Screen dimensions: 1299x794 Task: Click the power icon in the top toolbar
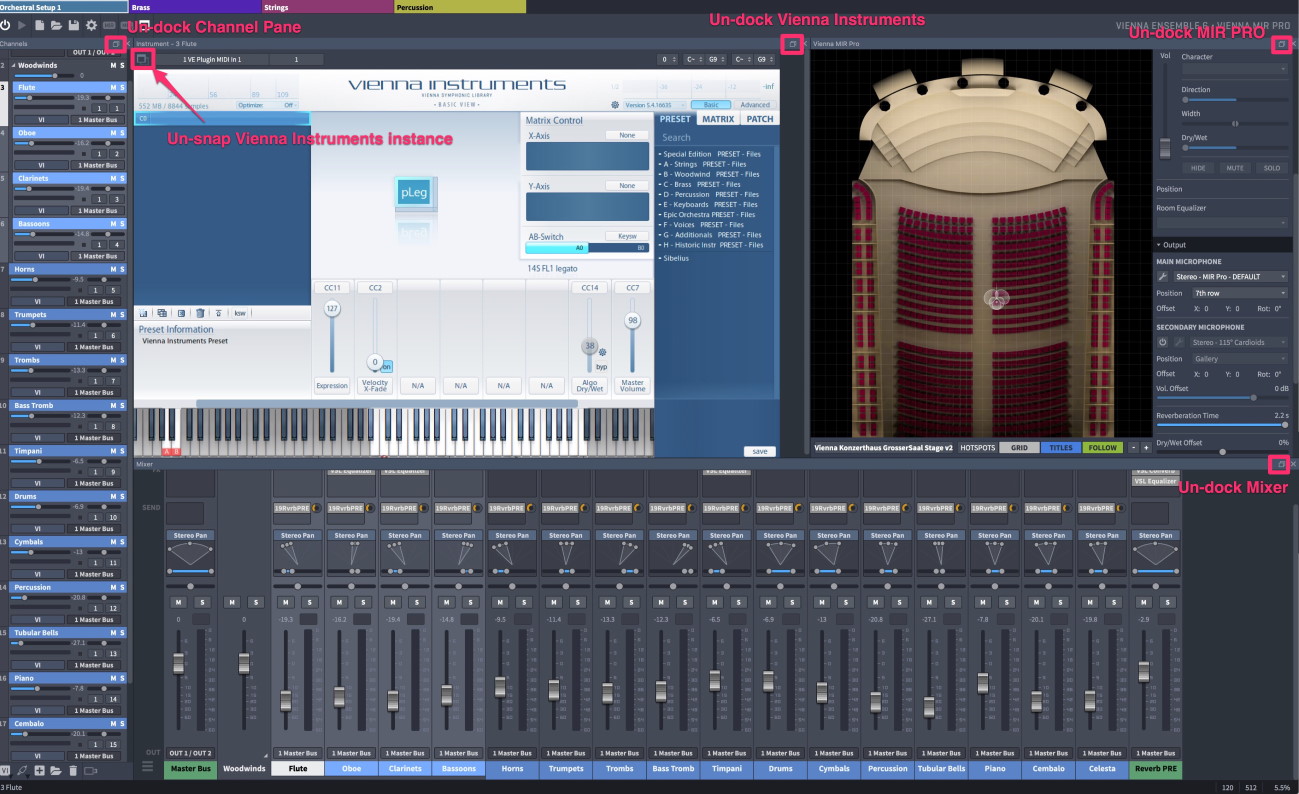point(6,25)
